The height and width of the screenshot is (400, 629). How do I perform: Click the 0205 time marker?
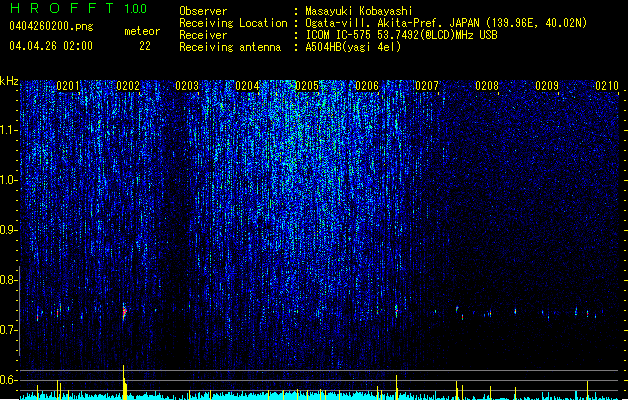[307, 86]
